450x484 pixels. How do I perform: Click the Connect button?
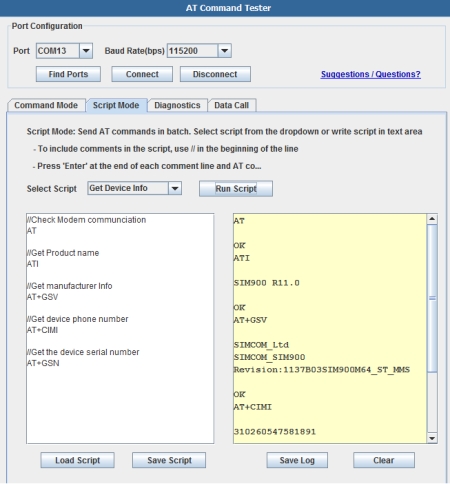142,74
